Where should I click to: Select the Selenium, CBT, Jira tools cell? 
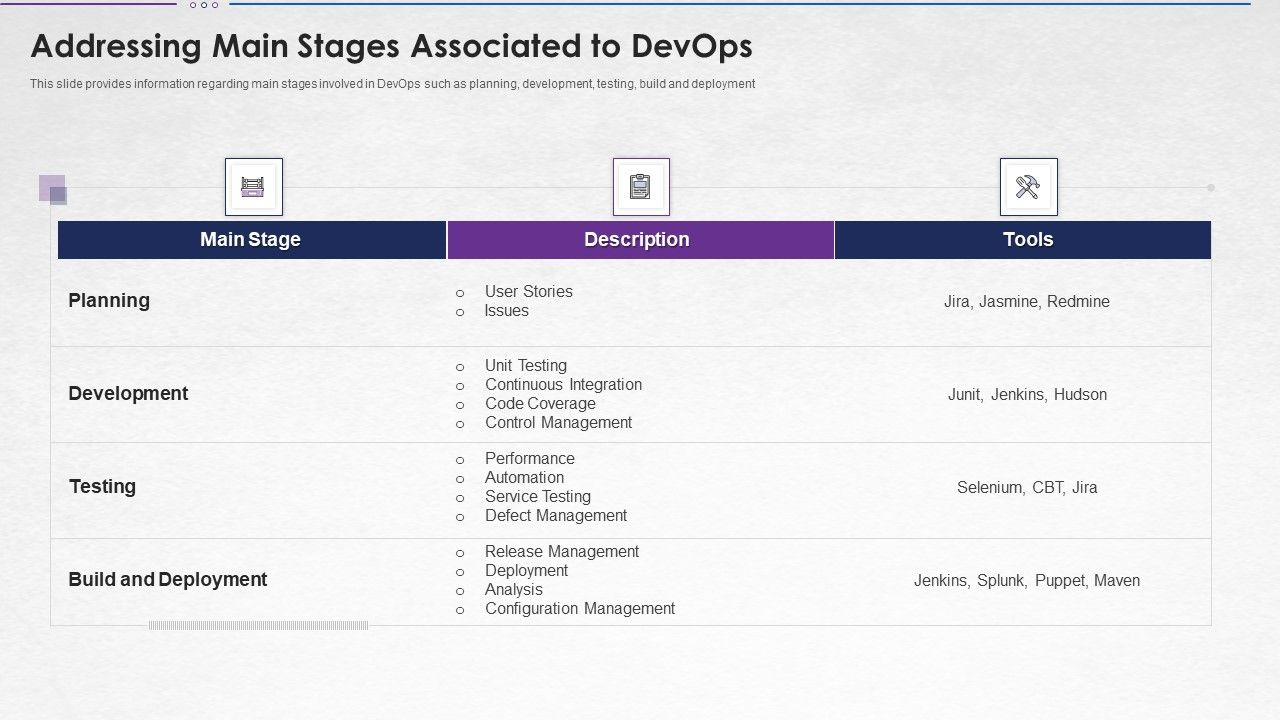(x=1027, y=488)
